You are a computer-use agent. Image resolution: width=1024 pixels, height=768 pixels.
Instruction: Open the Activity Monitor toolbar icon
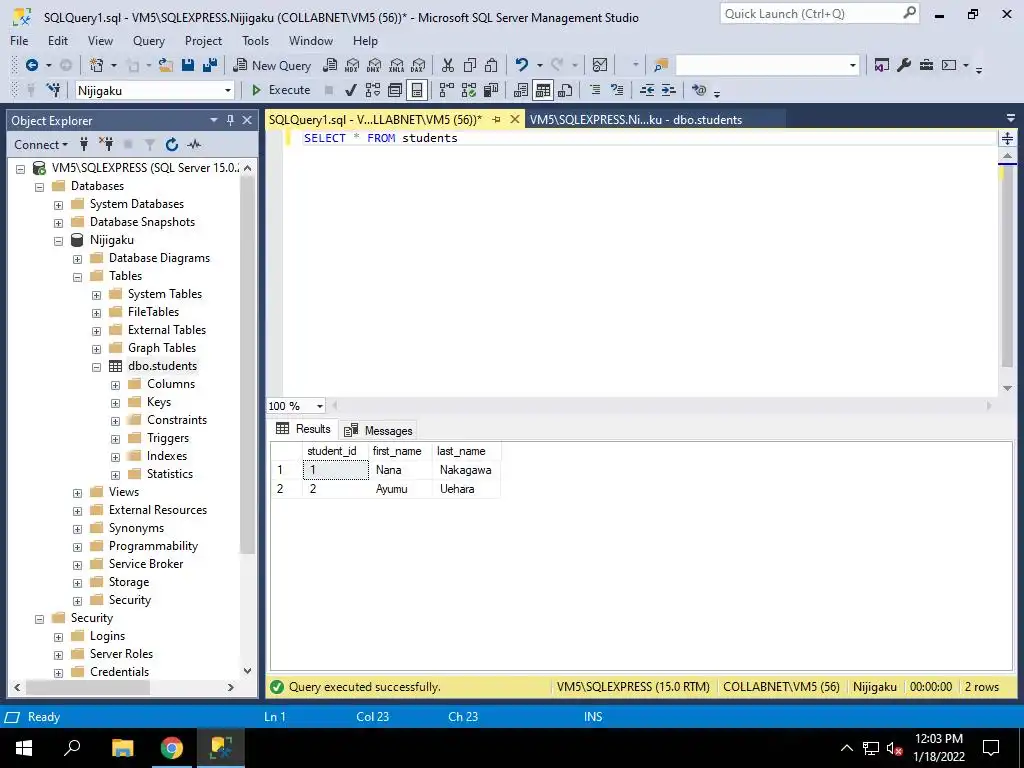(x=600, y=65)
